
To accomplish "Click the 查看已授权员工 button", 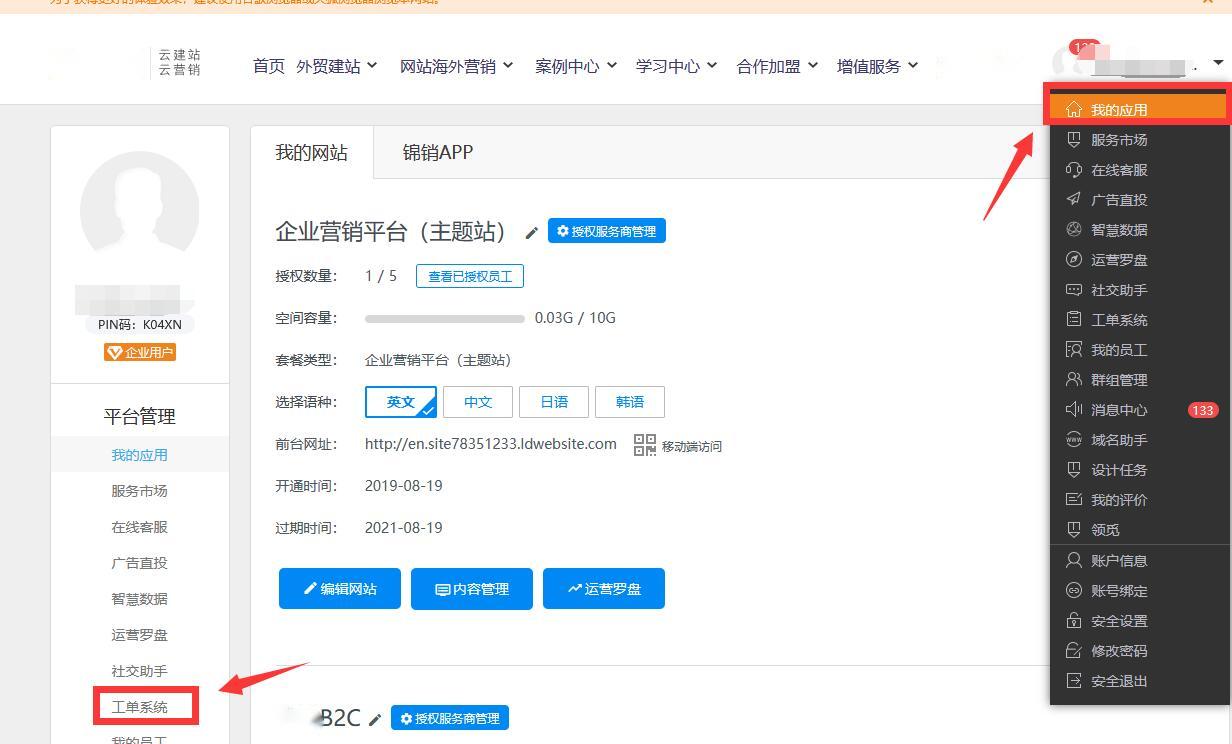I will (x=470, y=276).
